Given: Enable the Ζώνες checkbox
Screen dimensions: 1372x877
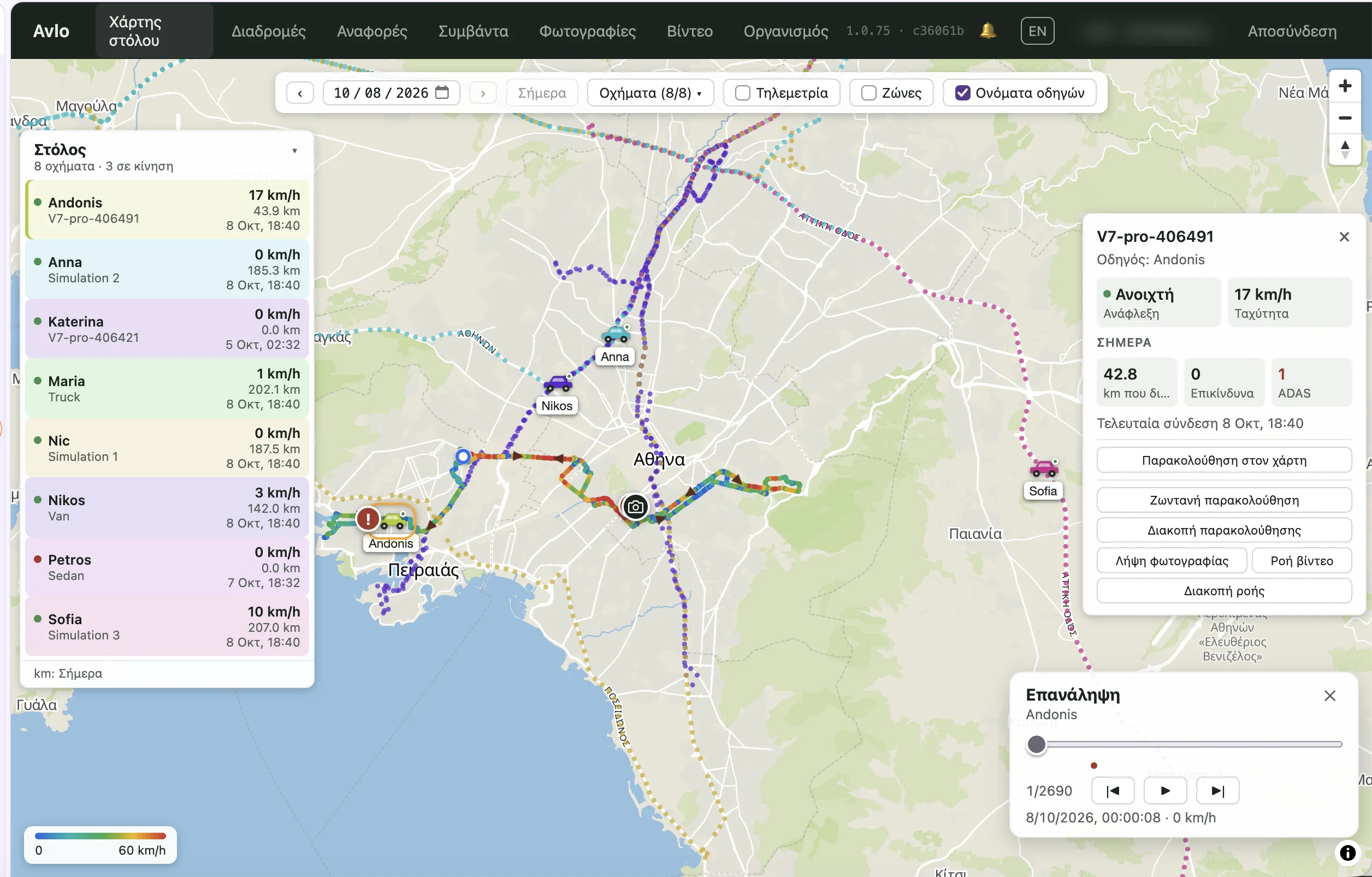Looking at the screenshot, I should [868, 93].
